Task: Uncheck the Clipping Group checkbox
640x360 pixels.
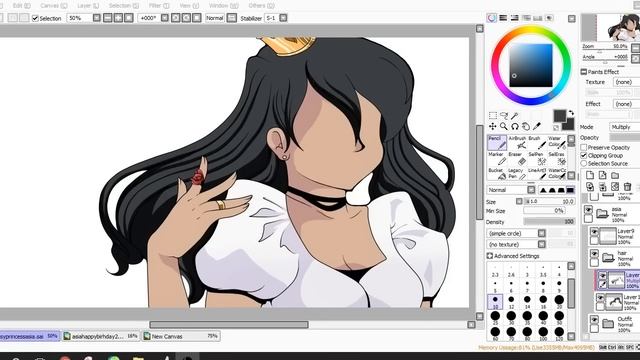Action: click(584, 156)
